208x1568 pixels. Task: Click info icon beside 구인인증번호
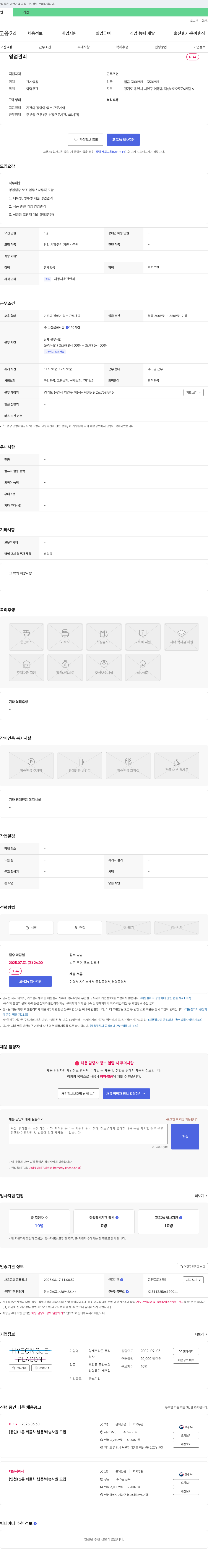click(127, 1292)
